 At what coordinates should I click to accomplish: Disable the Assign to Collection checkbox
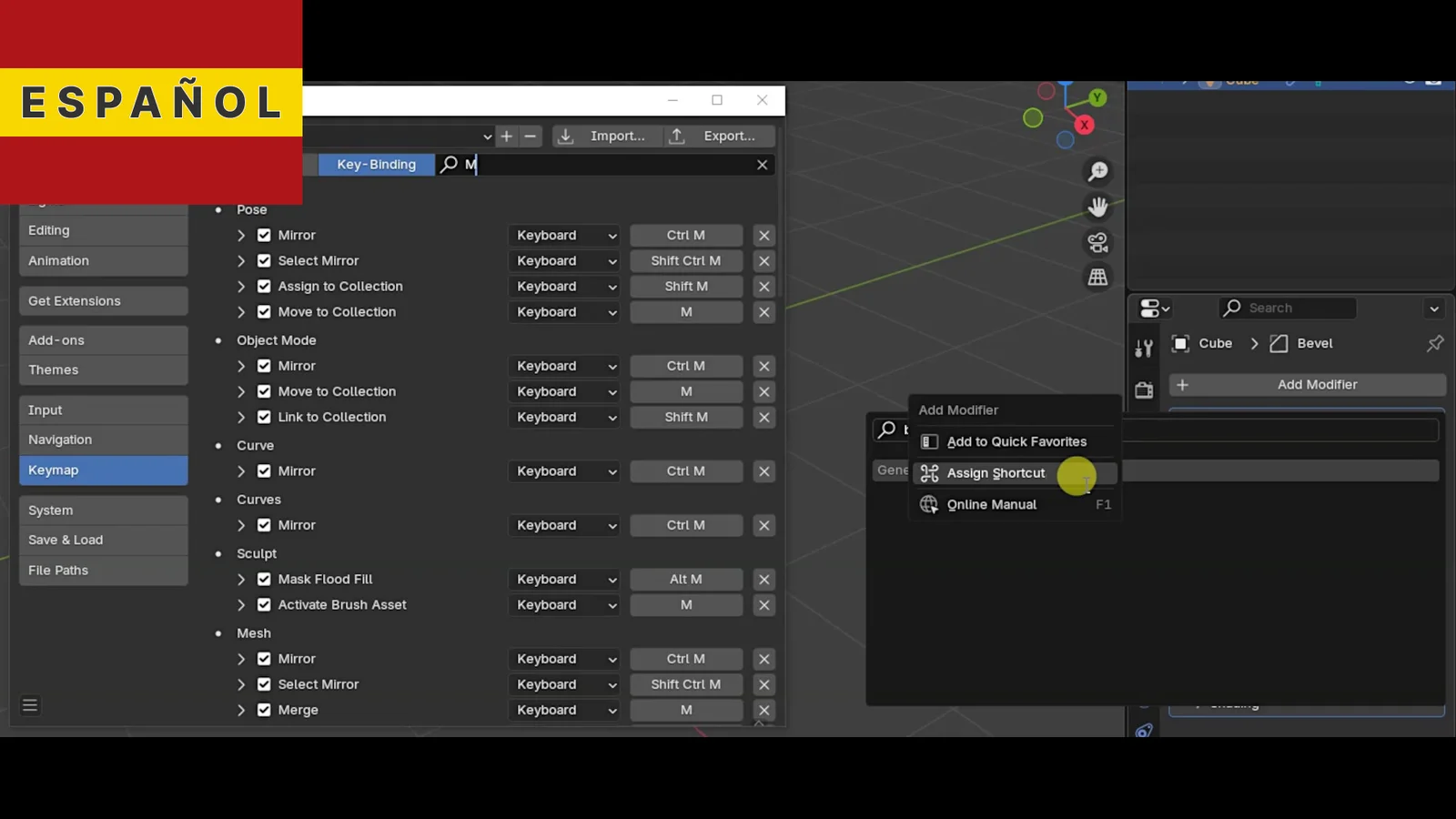coord(264,287)
